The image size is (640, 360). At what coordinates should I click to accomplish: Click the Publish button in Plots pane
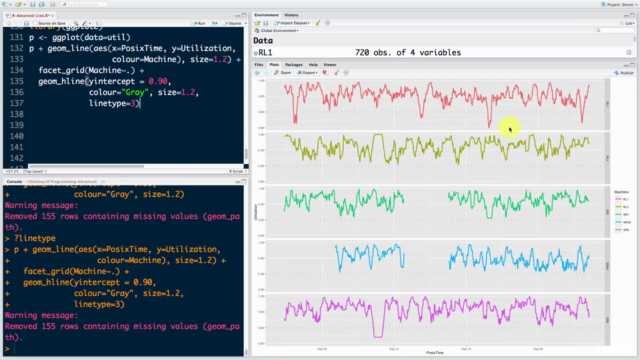pyautogui.click(x=624, y=73)
